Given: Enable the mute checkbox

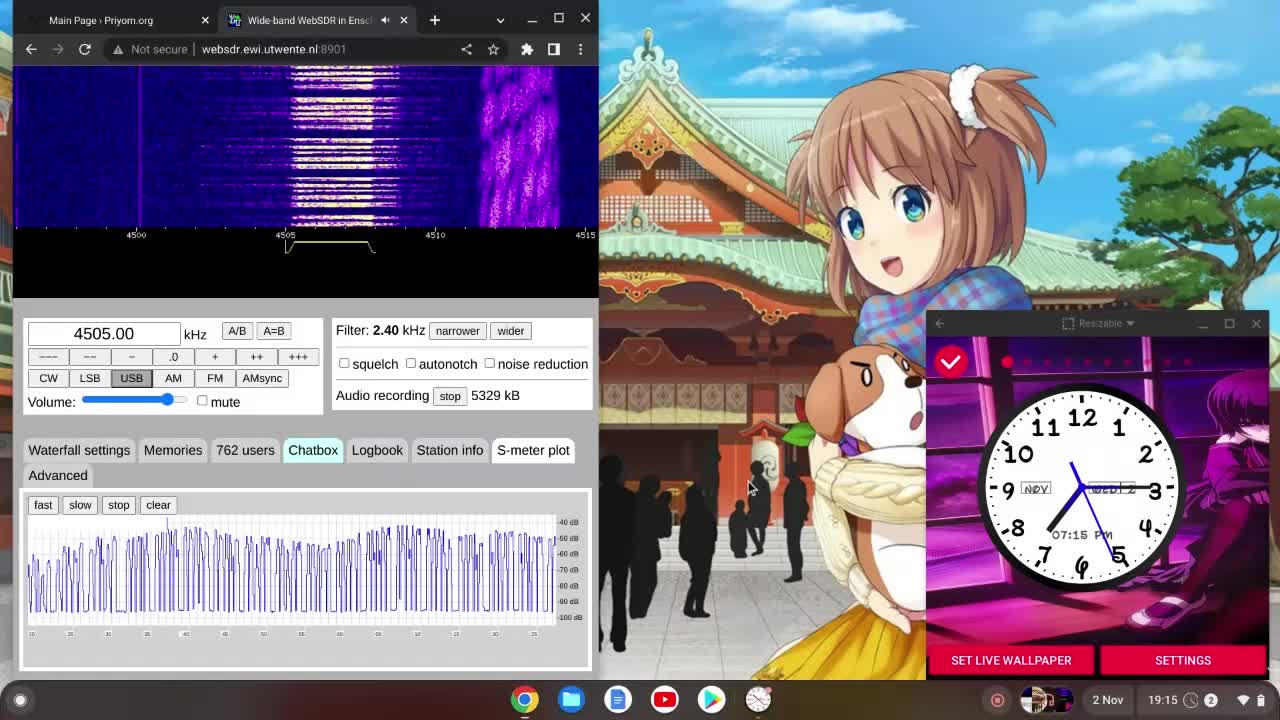Looking at the screenshot, I should (x=202, y=401).
